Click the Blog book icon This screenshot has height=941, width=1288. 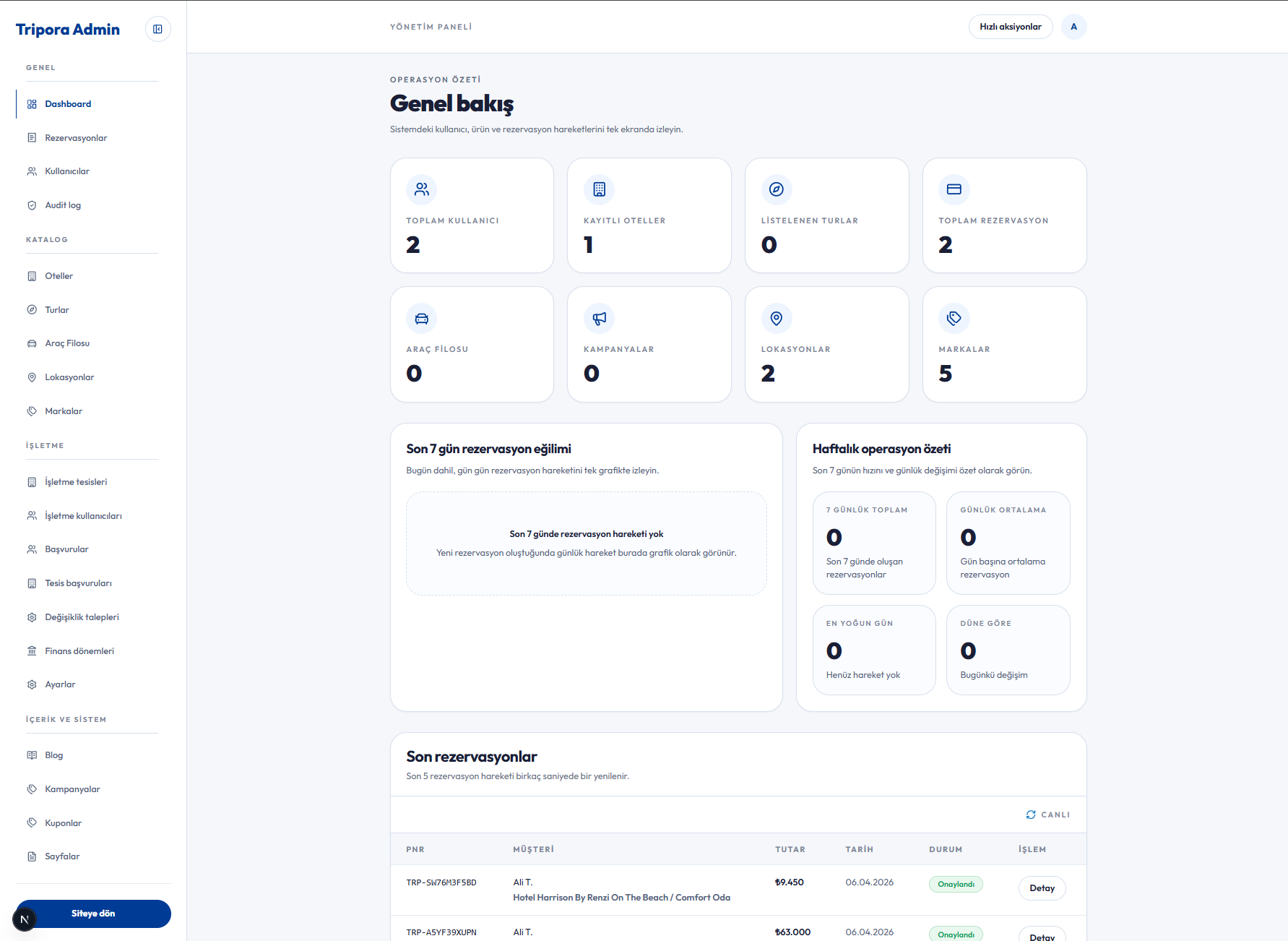pos(32,755)
